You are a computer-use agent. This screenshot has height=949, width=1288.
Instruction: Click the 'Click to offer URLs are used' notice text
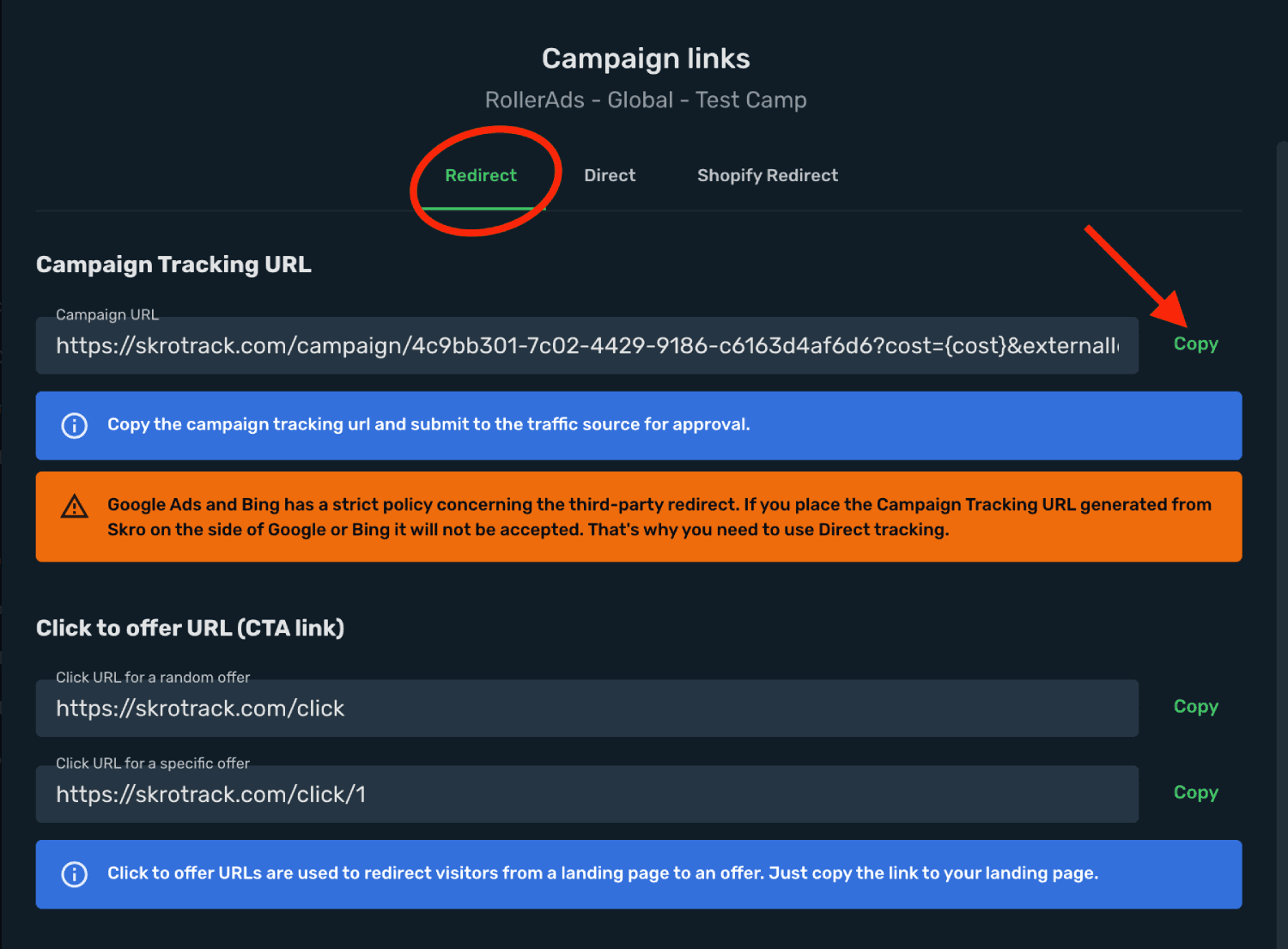coord(603,873)
